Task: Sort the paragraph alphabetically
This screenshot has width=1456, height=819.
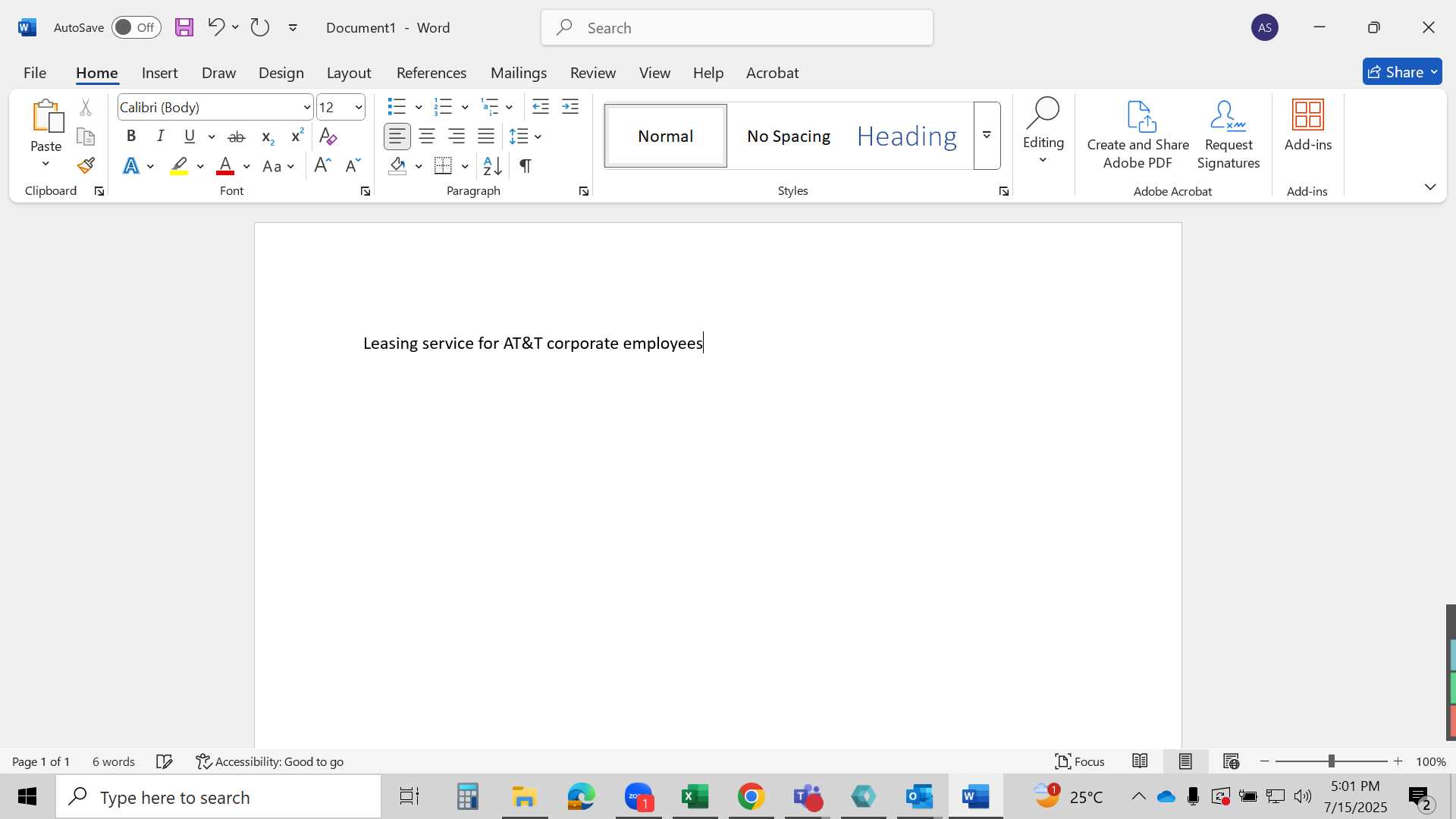Action: tap(492, 165)
